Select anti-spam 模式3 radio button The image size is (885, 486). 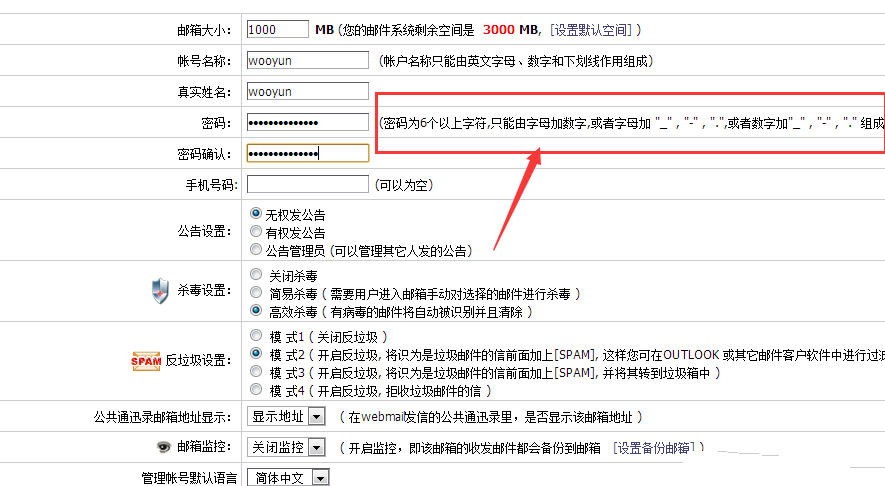256,372
